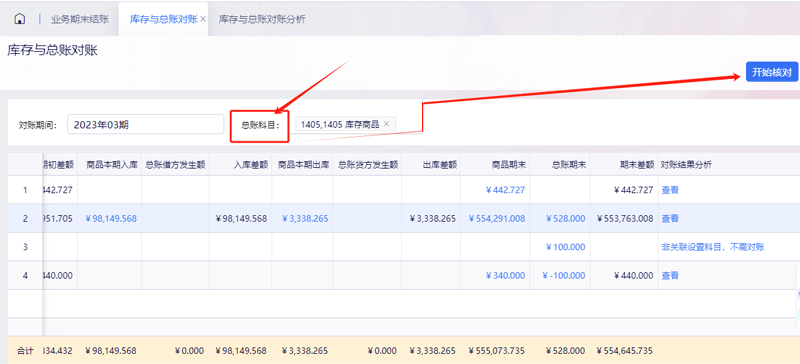Click ¥553,763.008 期末差额 in row 2

[625, 219]
